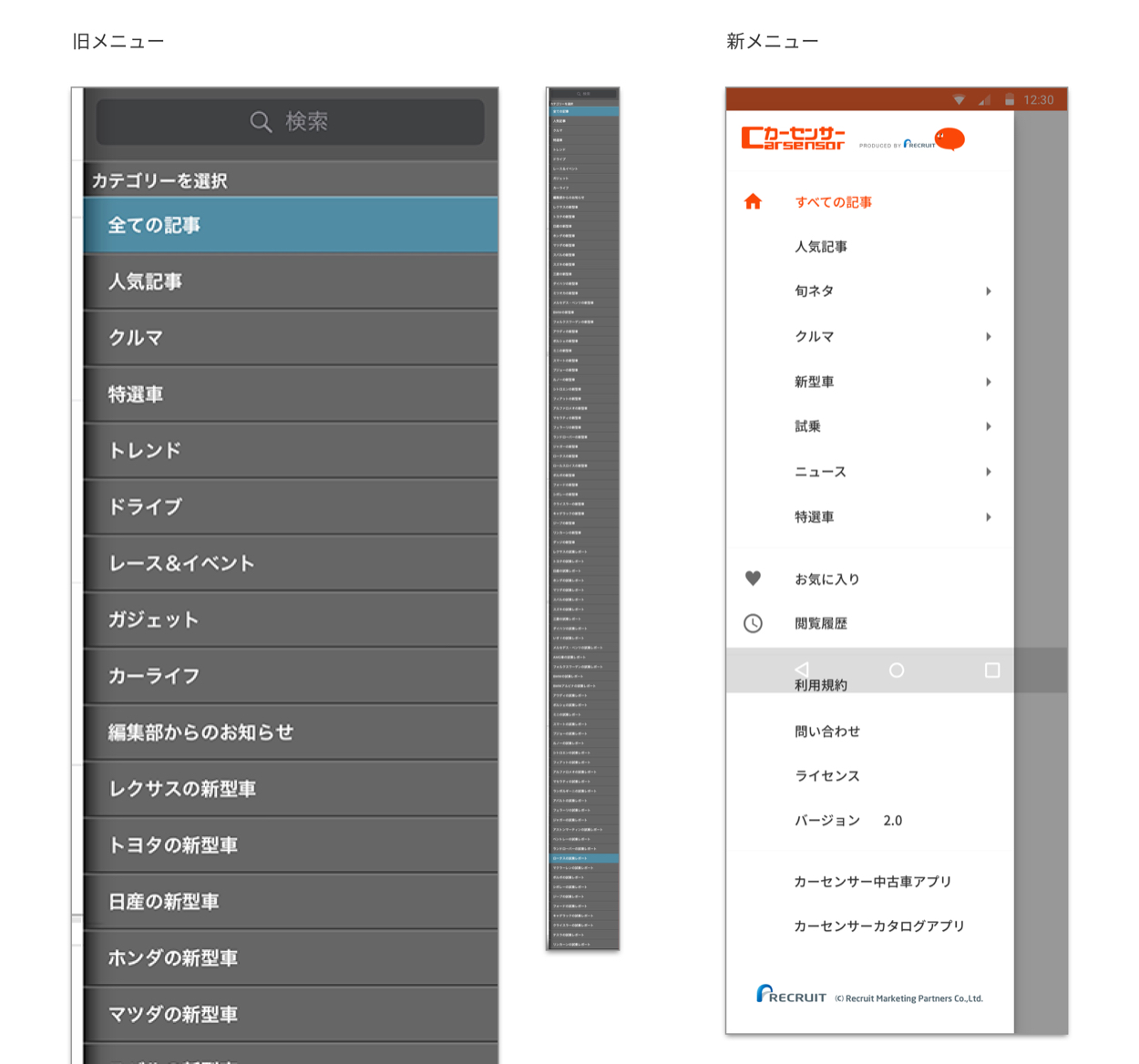The image size is (1139, 1064).
Task: Expand the クルマ submenu arrow in new menu
Action: coord(989,337)
